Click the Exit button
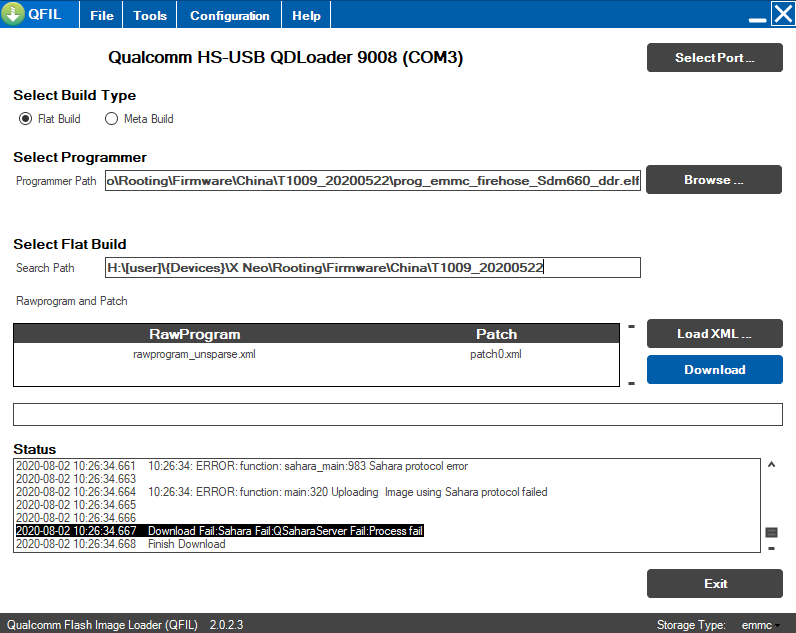Viewport: 796px width, 633px height. [714, 584]
